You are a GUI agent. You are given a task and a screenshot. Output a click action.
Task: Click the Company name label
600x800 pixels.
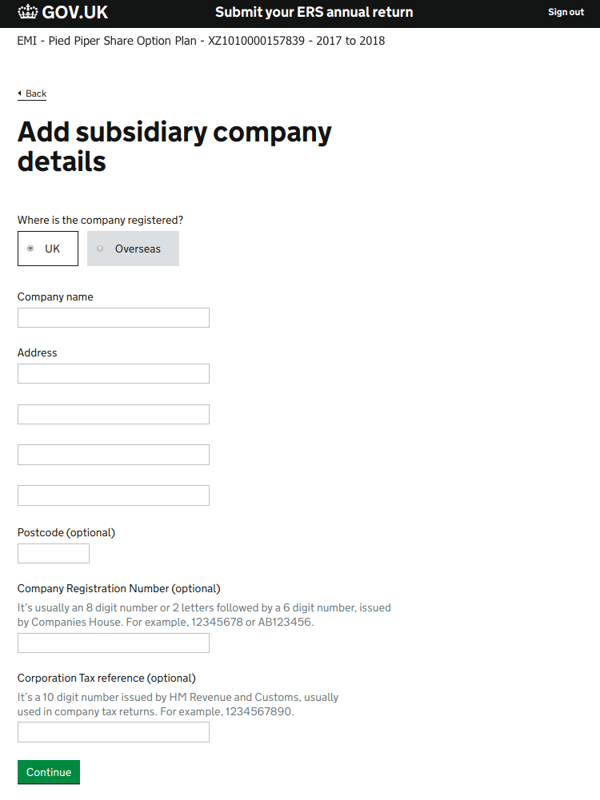coord(55,297)
